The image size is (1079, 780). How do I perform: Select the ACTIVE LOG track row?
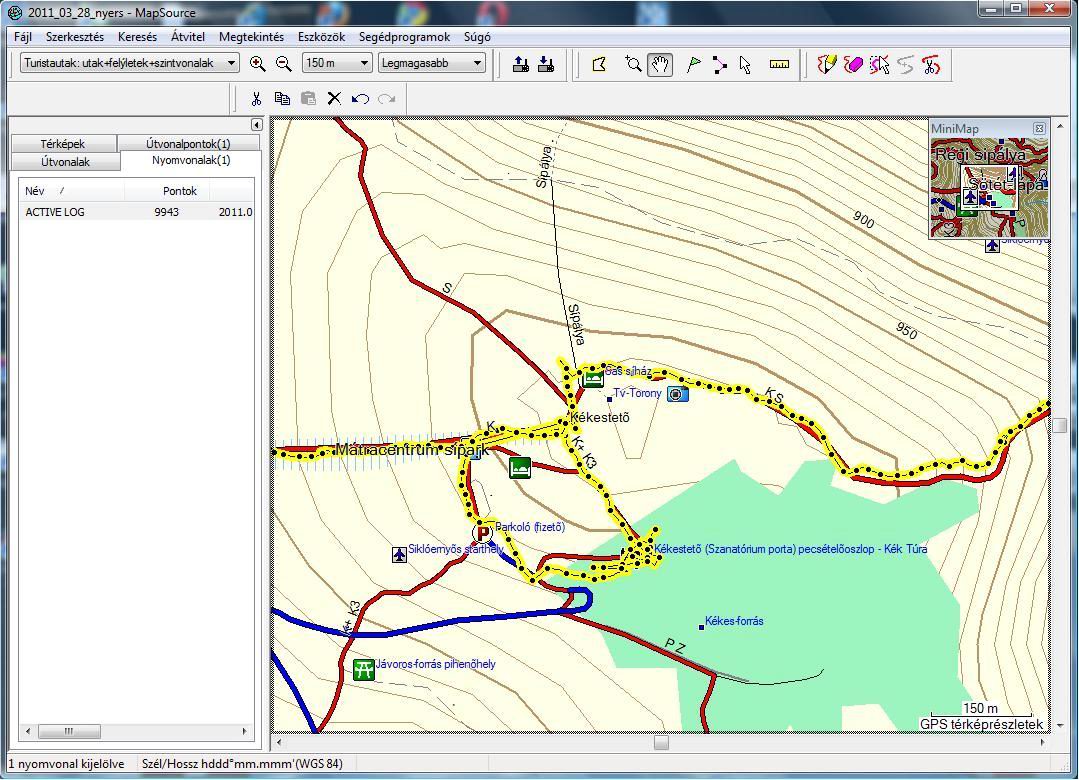137,212
